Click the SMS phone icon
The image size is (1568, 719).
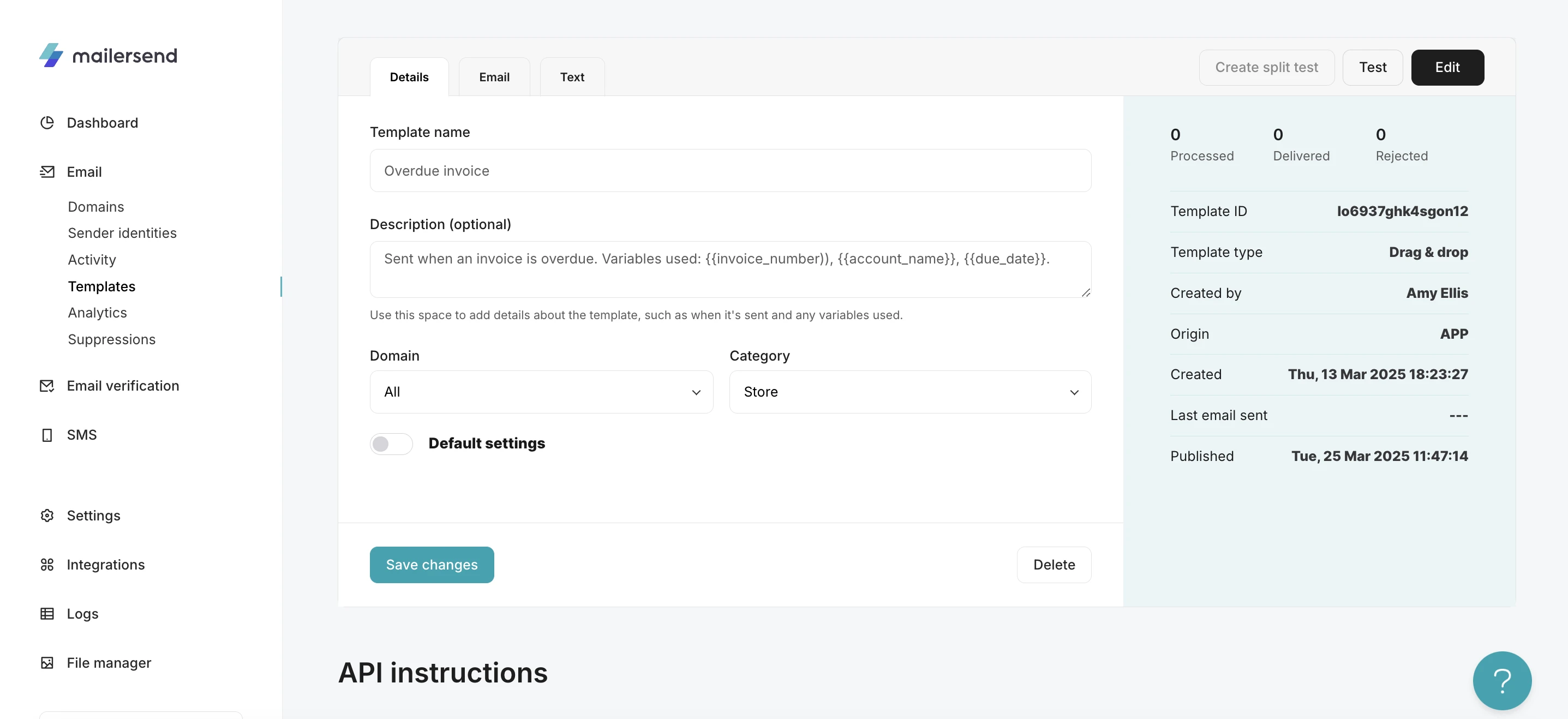47,435
